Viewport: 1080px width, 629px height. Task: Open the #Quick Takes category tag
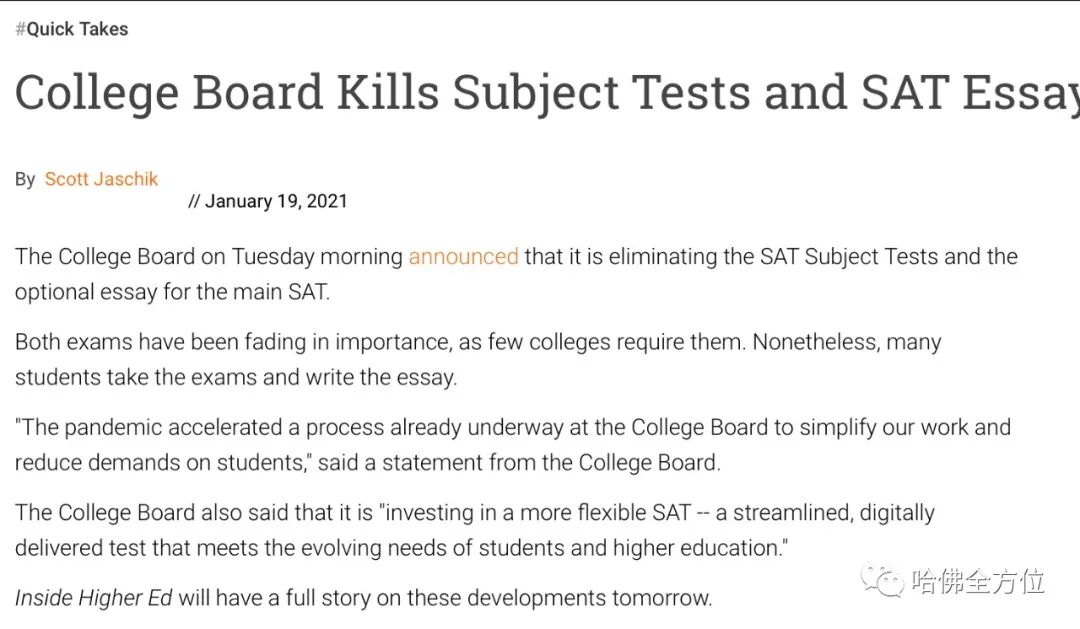(72, 29)
